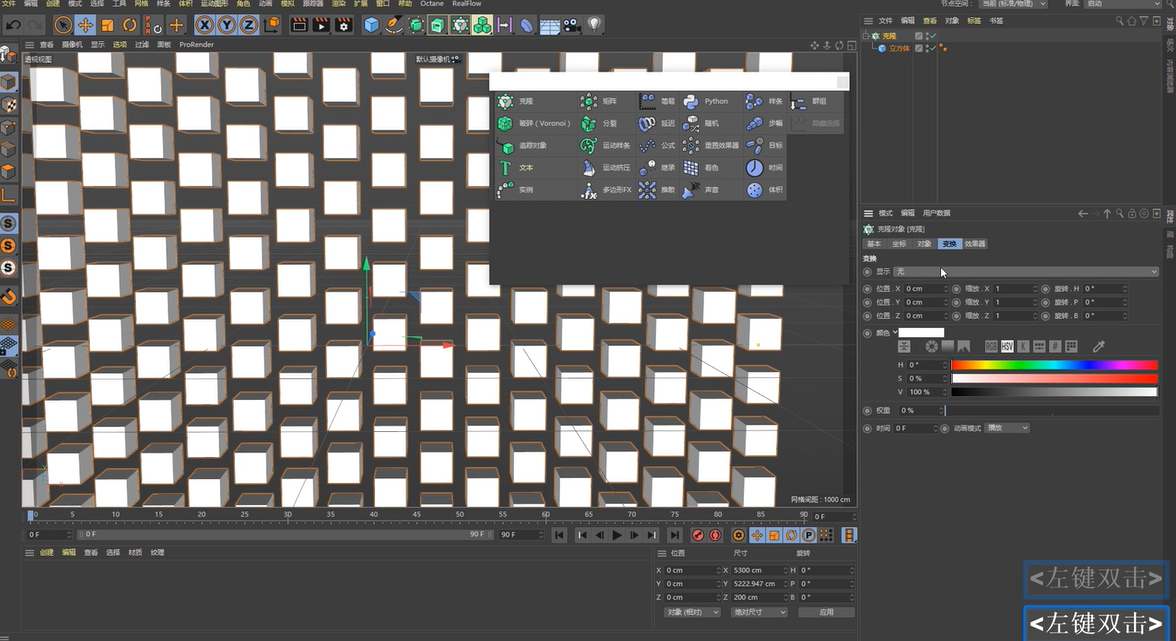
Task: Toggle the editor visibility dot of the 立方体 object
Action: tap(925, 47)
